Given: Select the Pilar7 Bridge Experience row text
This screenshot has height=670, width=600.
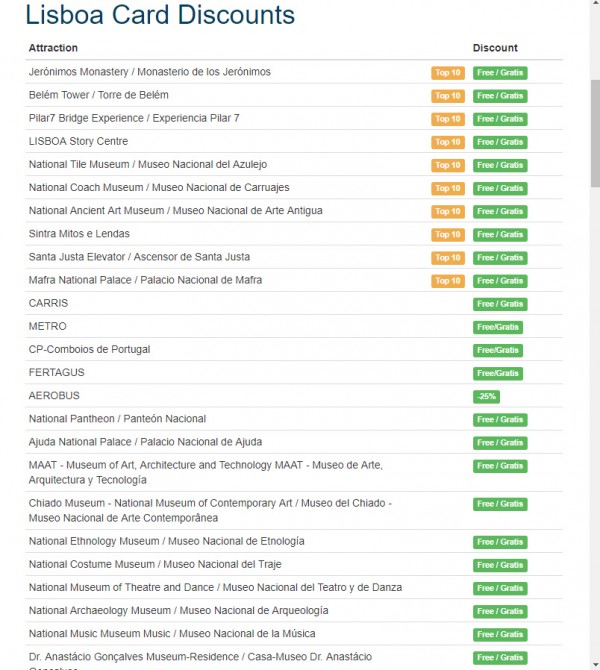Looking at the screenshot, I should tap(134, 118).
